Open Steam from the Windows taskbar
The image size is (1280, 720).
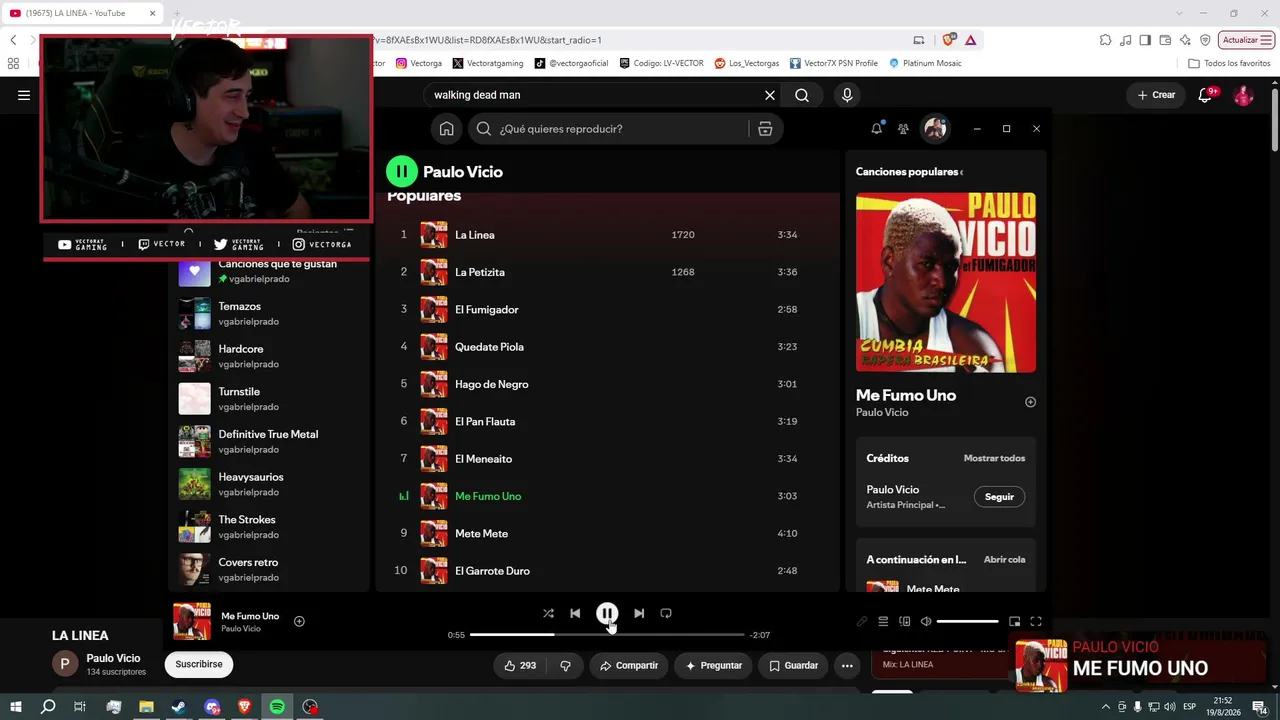pyautogui.click(x=179, y=707)
